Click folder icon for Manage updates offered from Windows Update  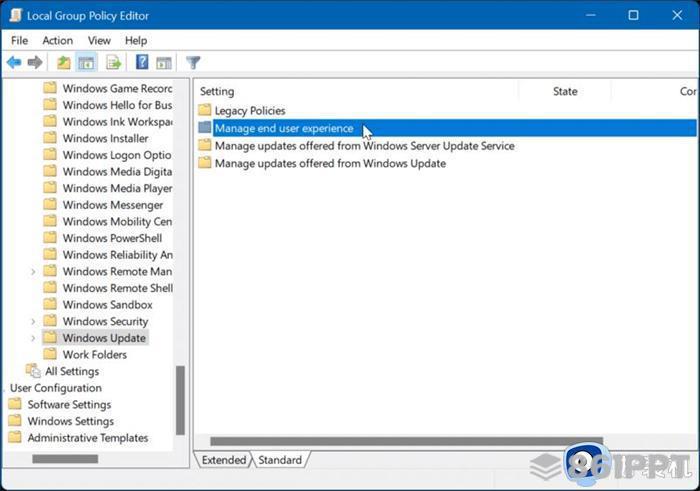[204, 162]
